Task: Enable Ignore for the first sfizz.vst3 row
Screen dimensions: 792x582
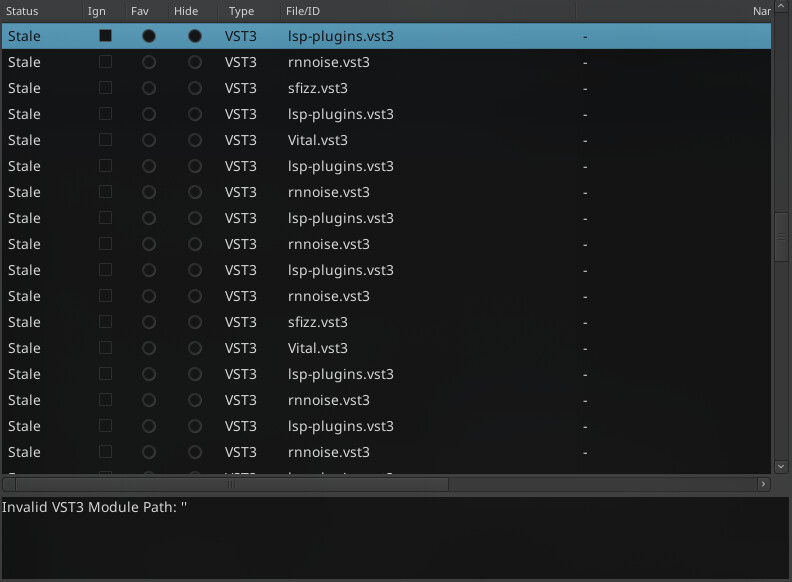Action: pos(105,88)
